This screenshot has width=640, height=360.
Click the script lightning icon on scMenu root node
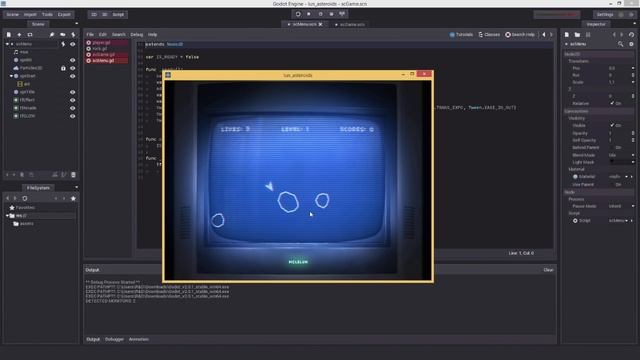click(x=63, y=44)
